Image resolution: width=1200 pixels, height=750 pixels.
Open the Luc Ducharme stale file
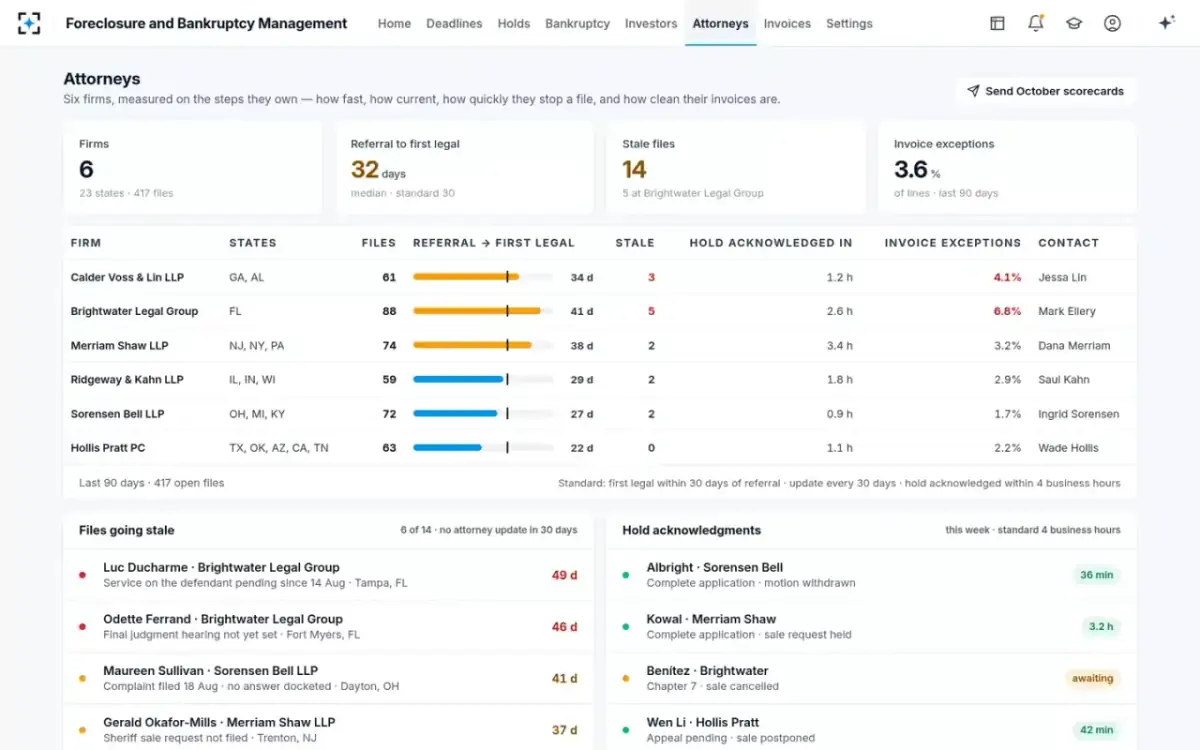tap(328, 575)
